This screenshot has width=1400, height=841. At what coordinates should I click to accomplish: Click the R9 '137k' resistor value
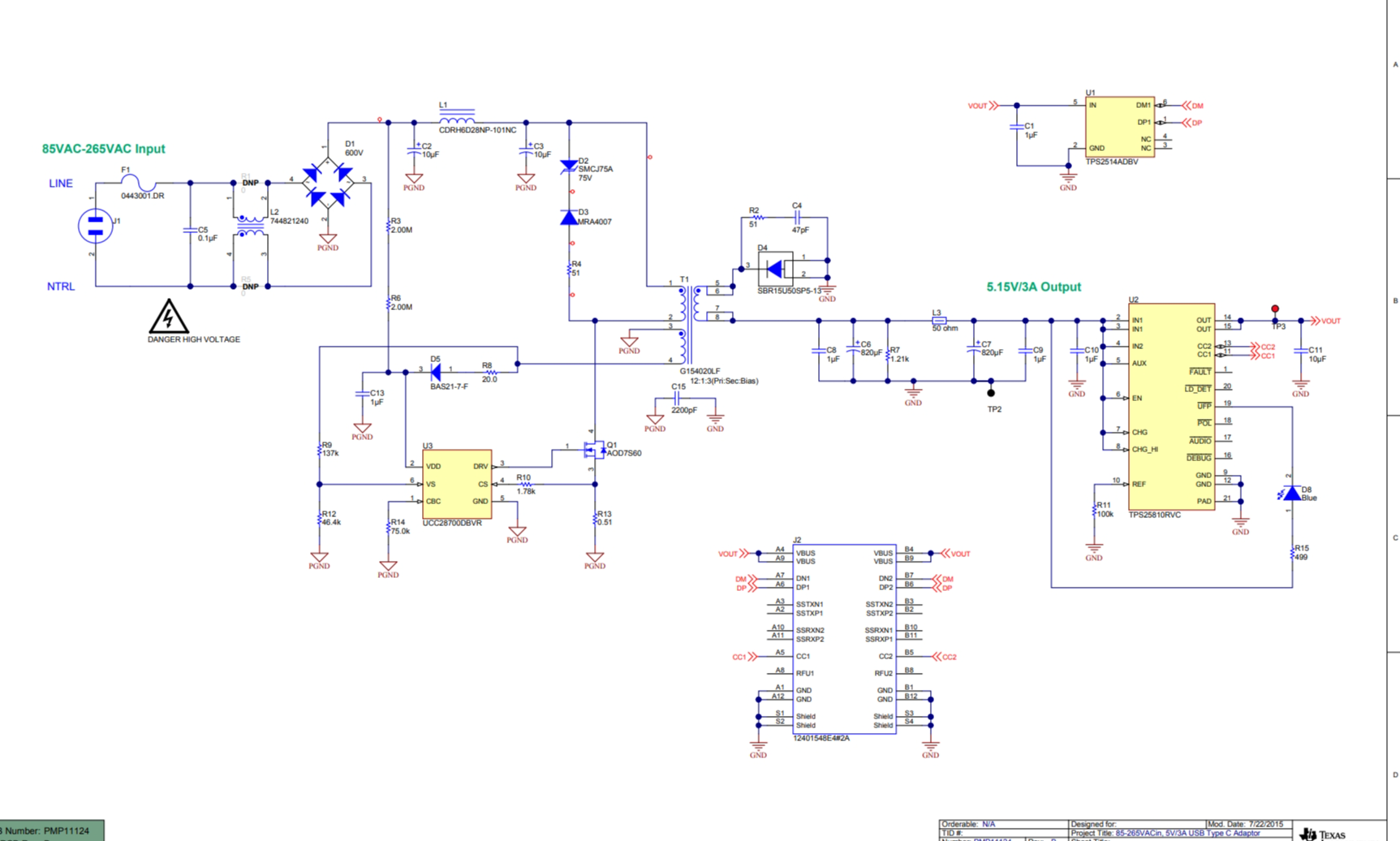pos(330,453)
